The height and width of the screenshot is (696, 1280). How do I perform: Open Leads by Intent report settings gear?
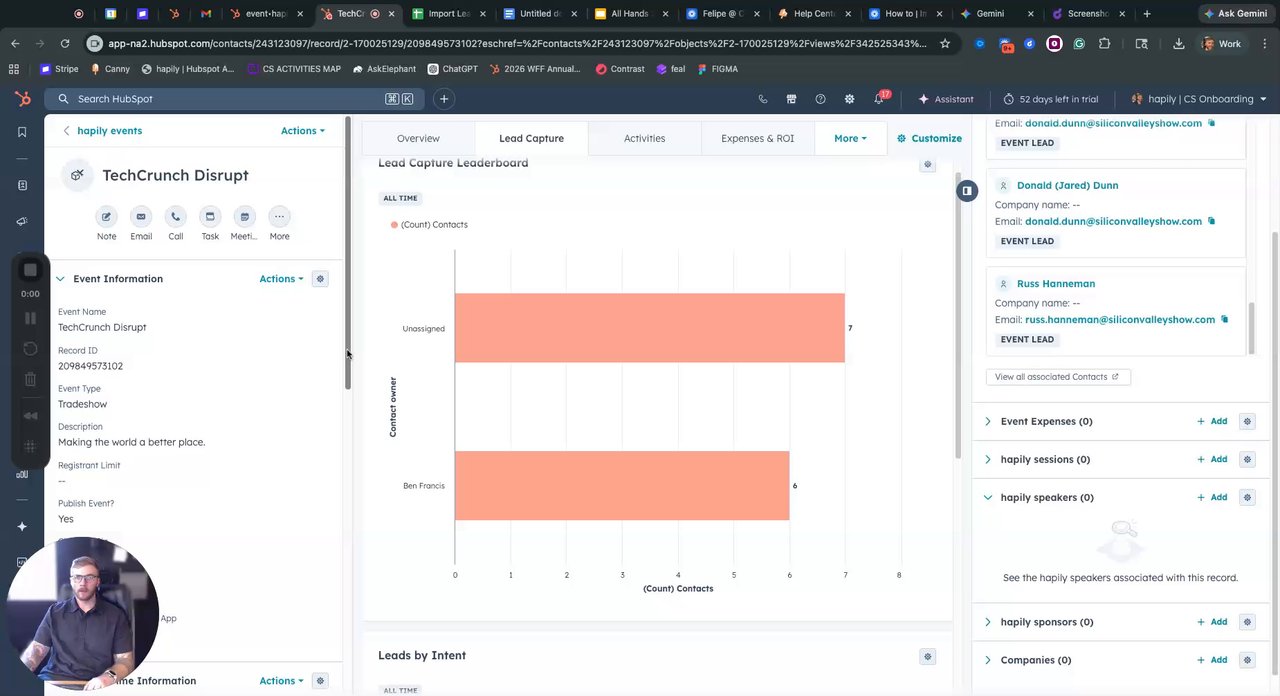tap(927, 657)
